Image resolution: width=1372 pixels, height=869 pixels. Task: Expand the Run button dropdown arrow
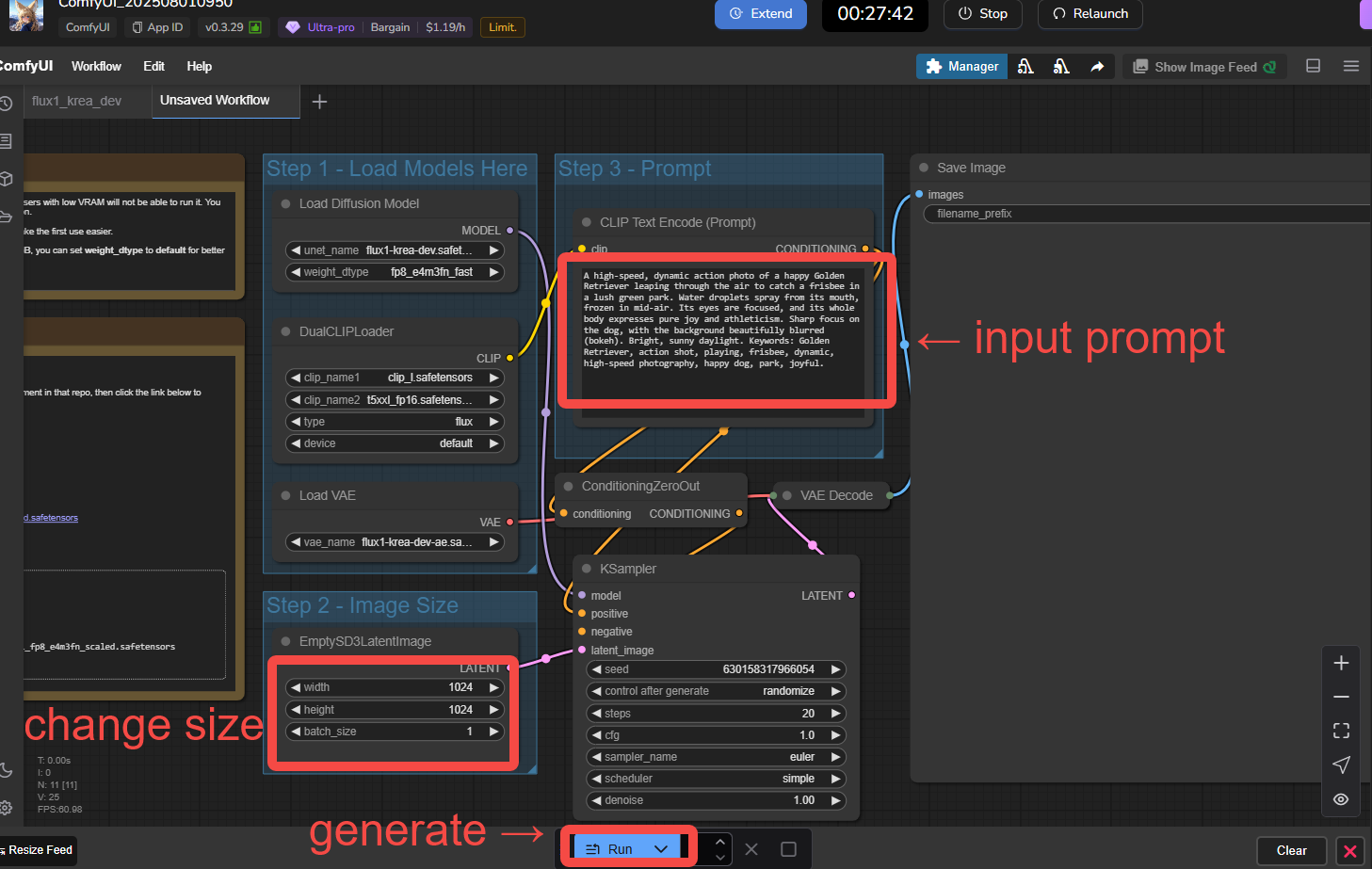(x=661, y=849)
